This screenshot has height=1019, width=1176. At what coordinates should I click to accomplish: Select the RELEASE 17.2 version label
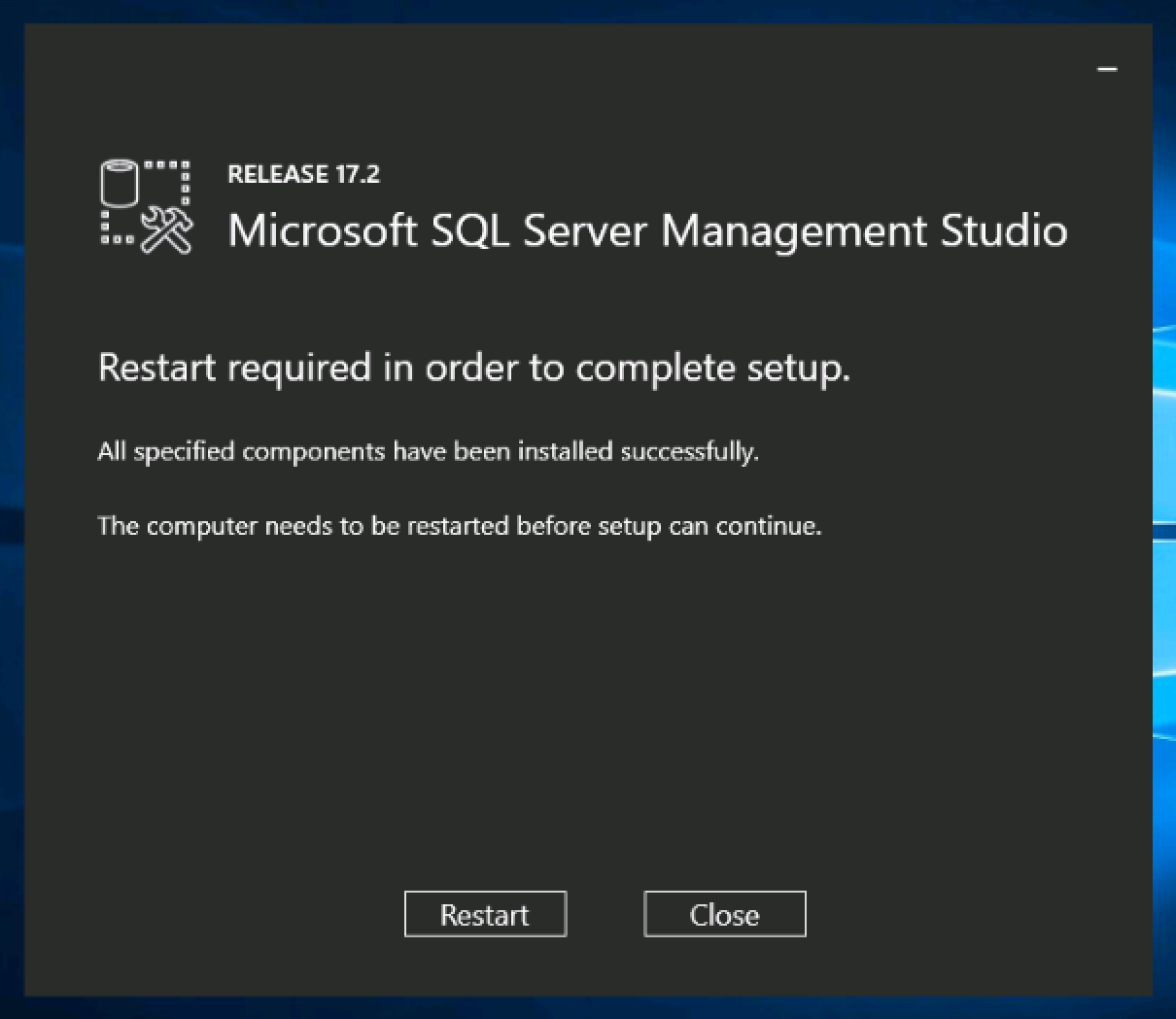(303, 174)
